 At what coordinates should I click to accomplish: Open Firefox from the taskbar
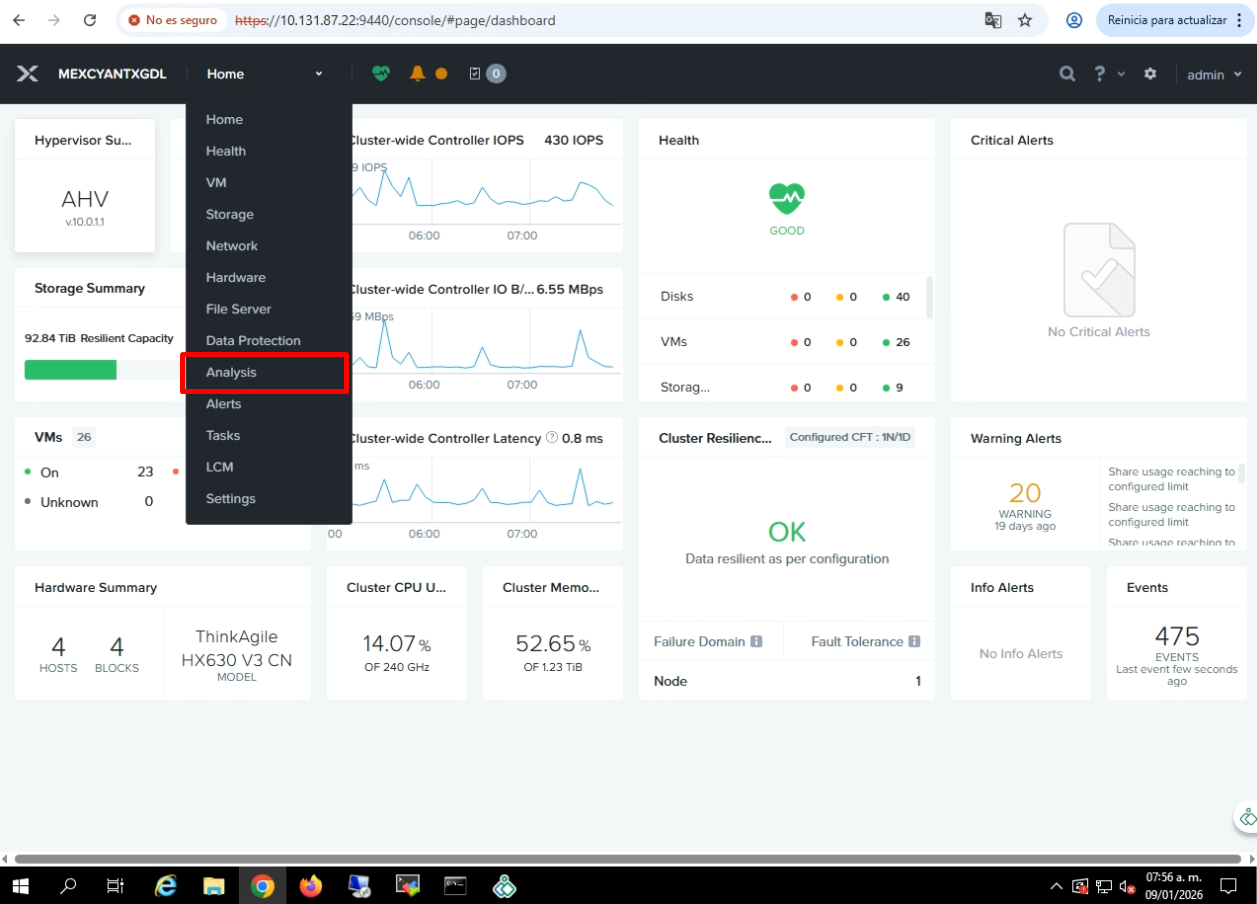pos(311,886)
